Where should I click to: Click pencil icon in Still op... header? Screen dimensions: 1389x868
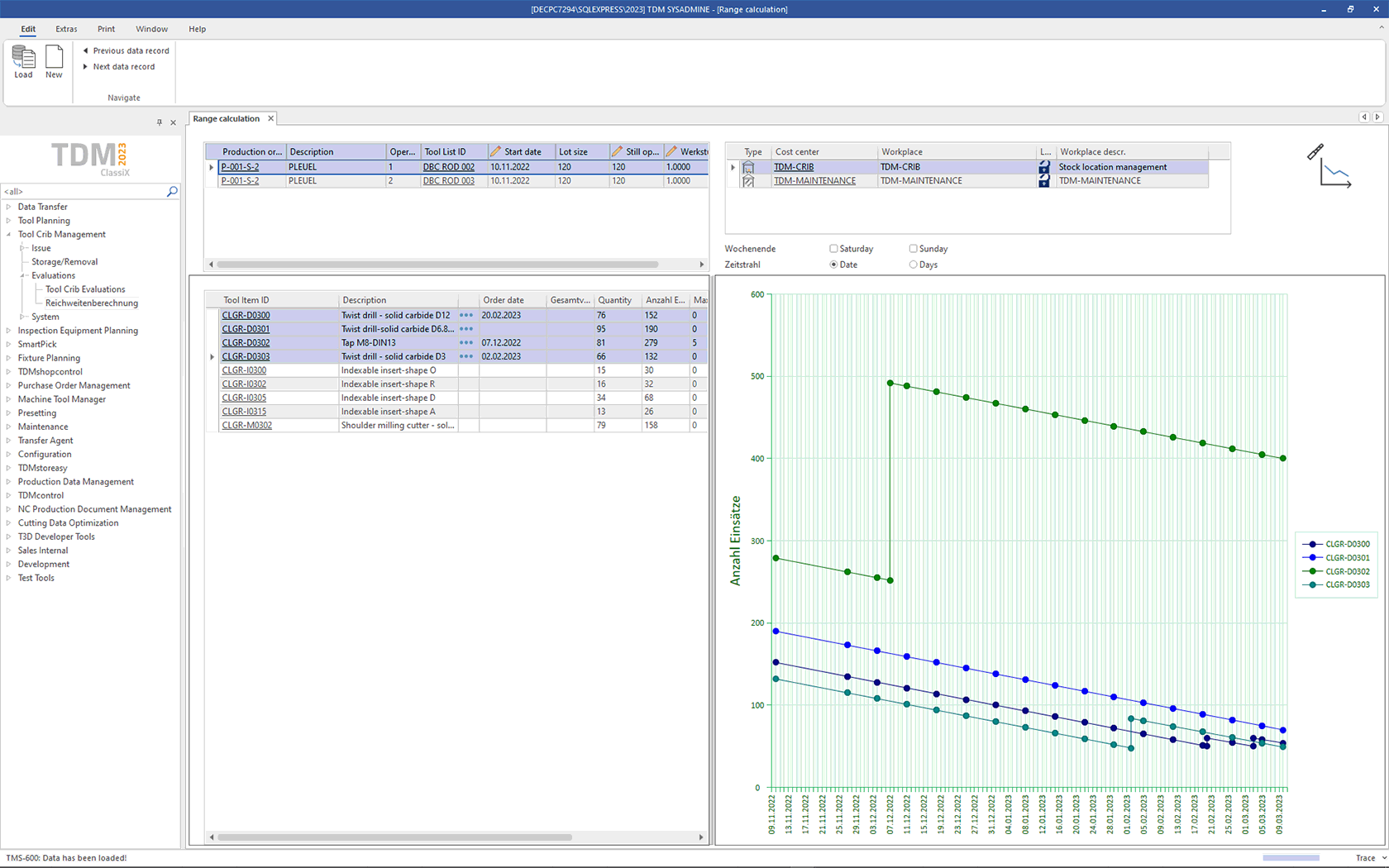(x=617, y=151)
